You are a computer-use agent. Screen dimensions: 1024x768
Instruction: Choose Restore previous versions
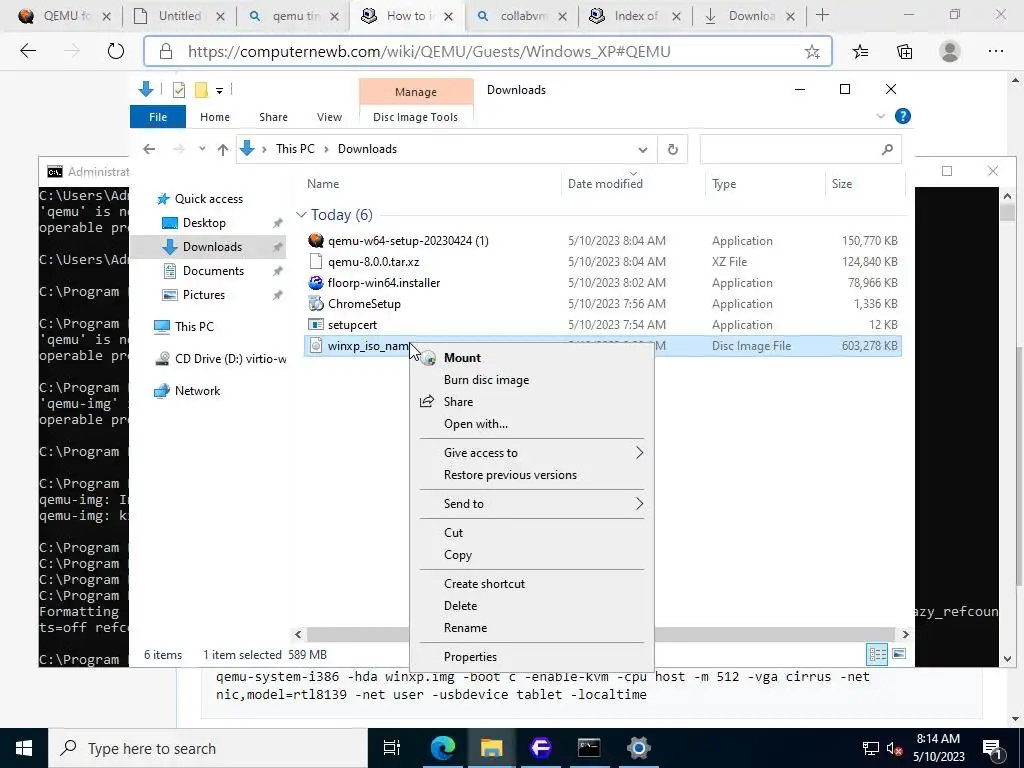(510, 475)
